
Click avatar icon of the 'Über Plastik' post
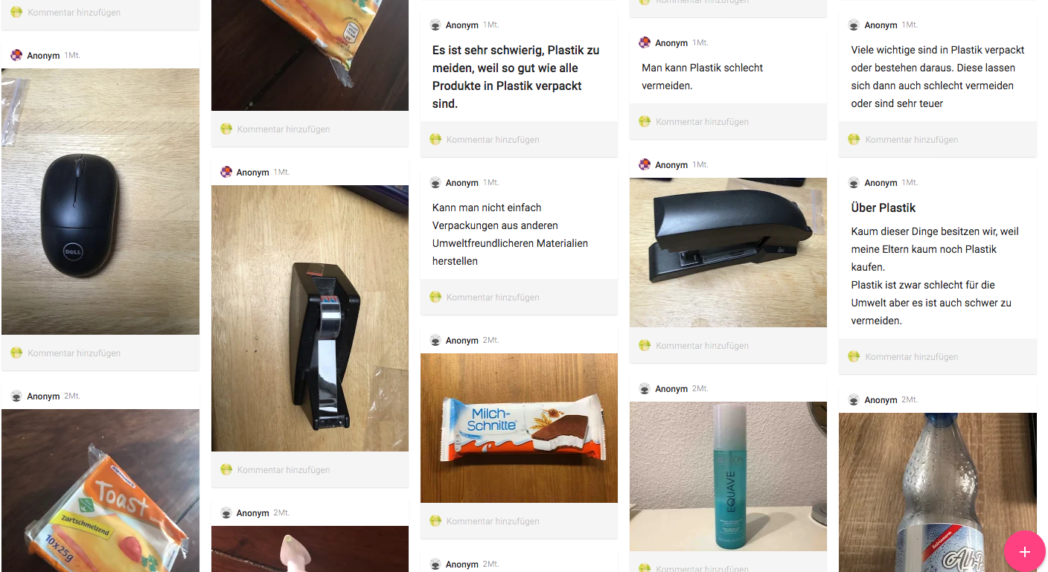854,182
